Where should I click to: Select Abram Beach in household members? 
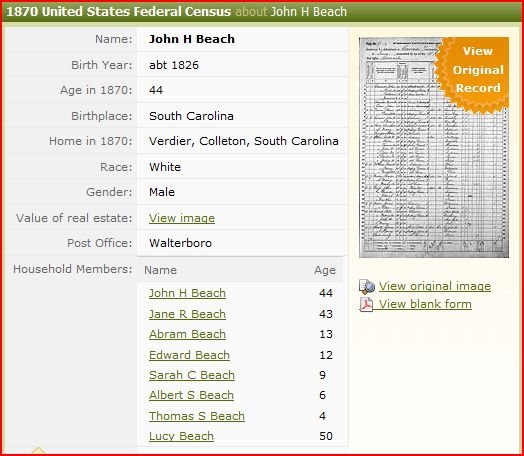click(187, 334)
